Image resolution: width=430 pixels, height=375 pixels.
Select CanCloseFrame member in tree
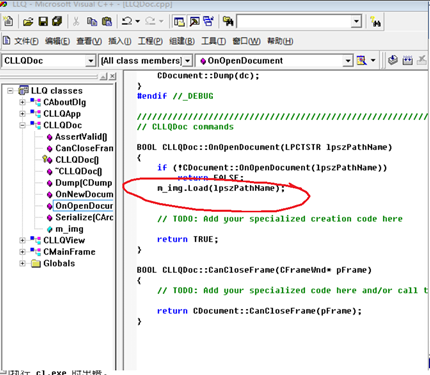(84, 148)
